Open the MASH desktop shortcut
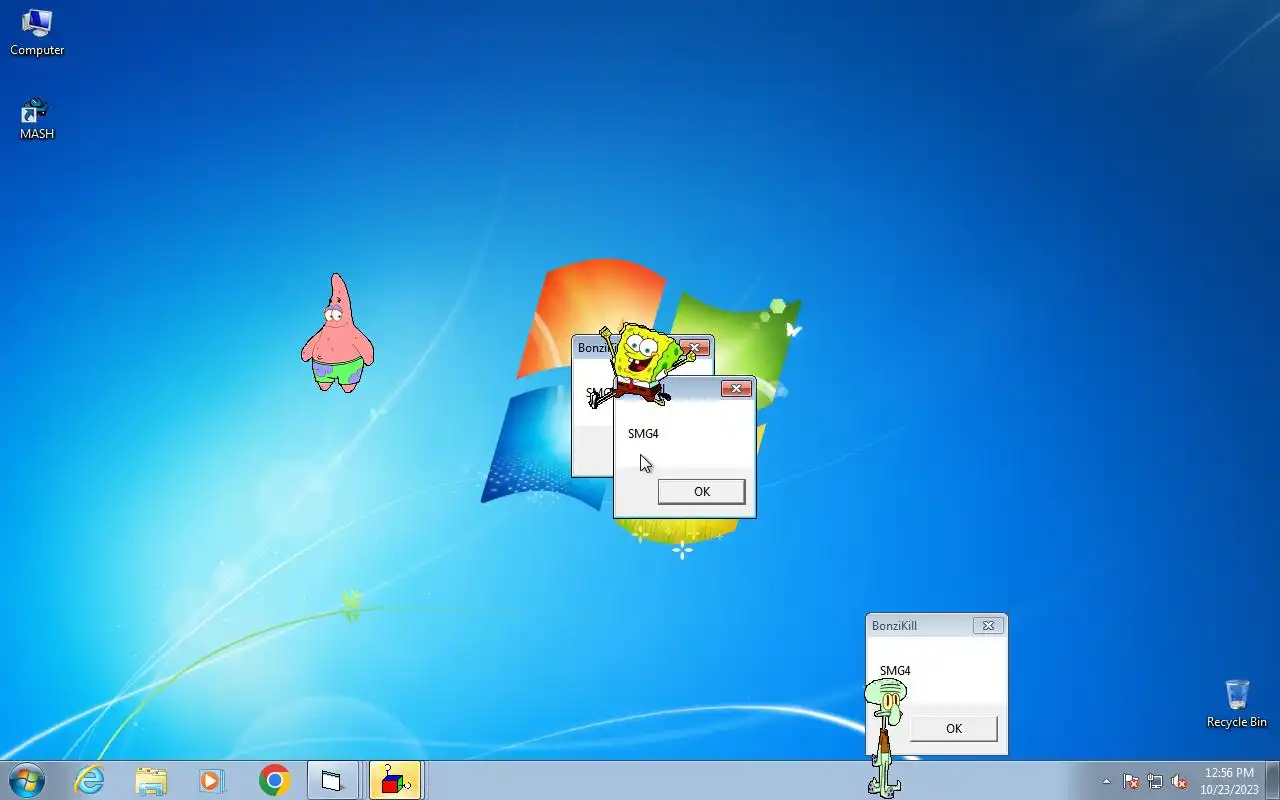 (37, 119)
